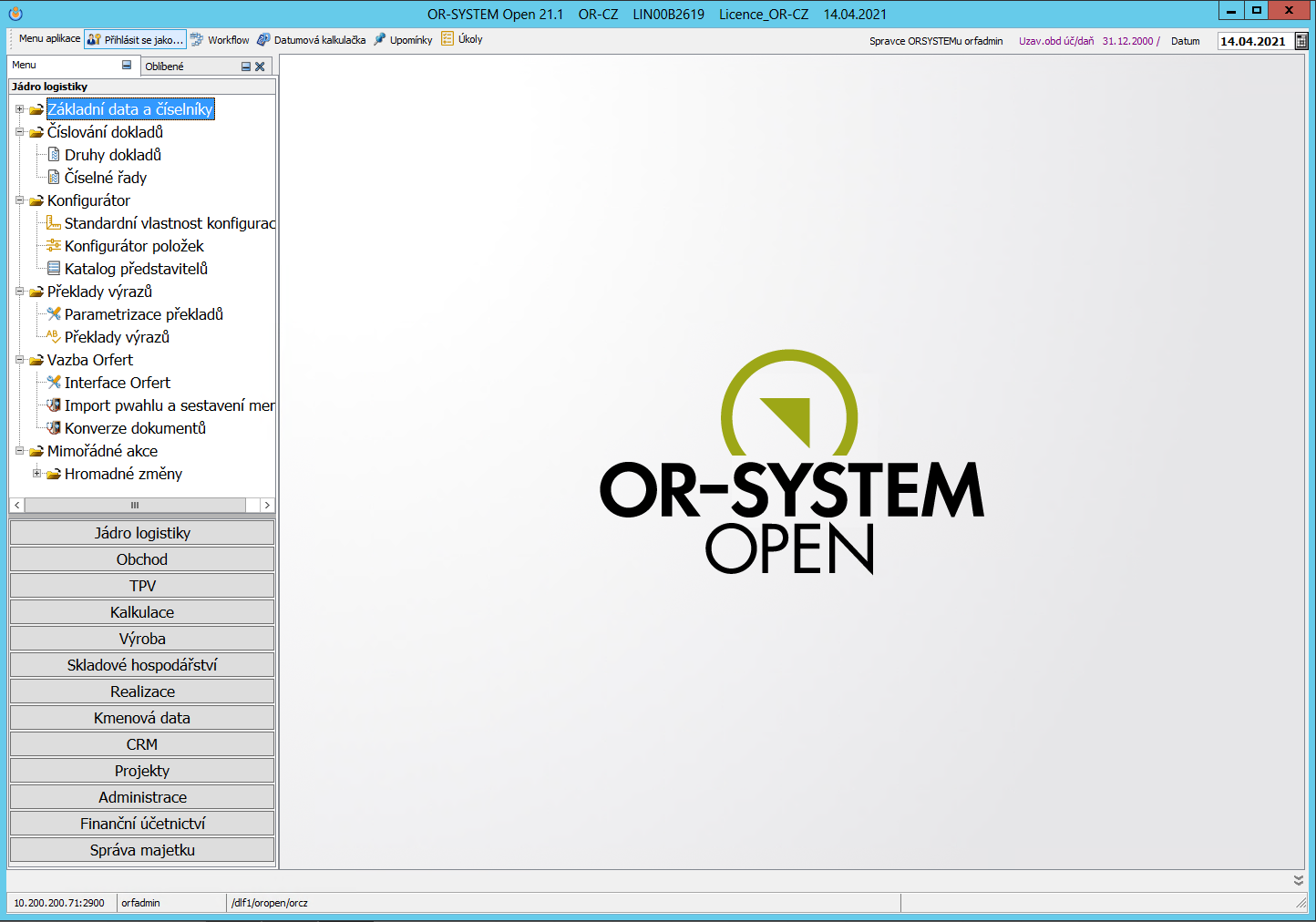
Task: Switch to the Oblíbené tab
Action: click(165, 67)
